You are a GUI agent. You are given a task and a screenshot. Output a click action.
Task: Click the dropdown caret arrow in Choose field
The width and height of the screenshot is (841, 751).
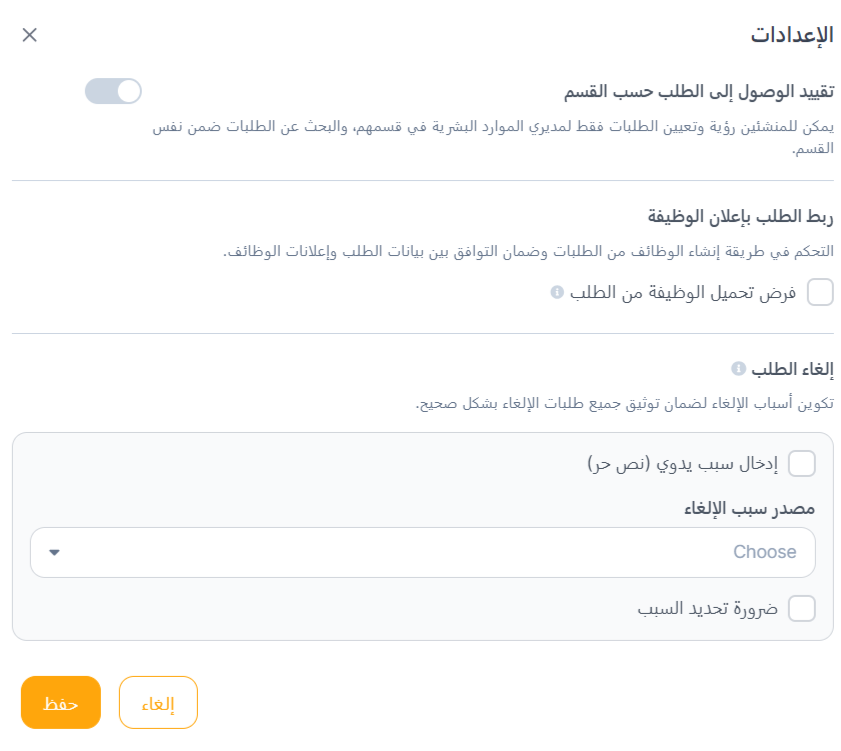pos(55,552)
